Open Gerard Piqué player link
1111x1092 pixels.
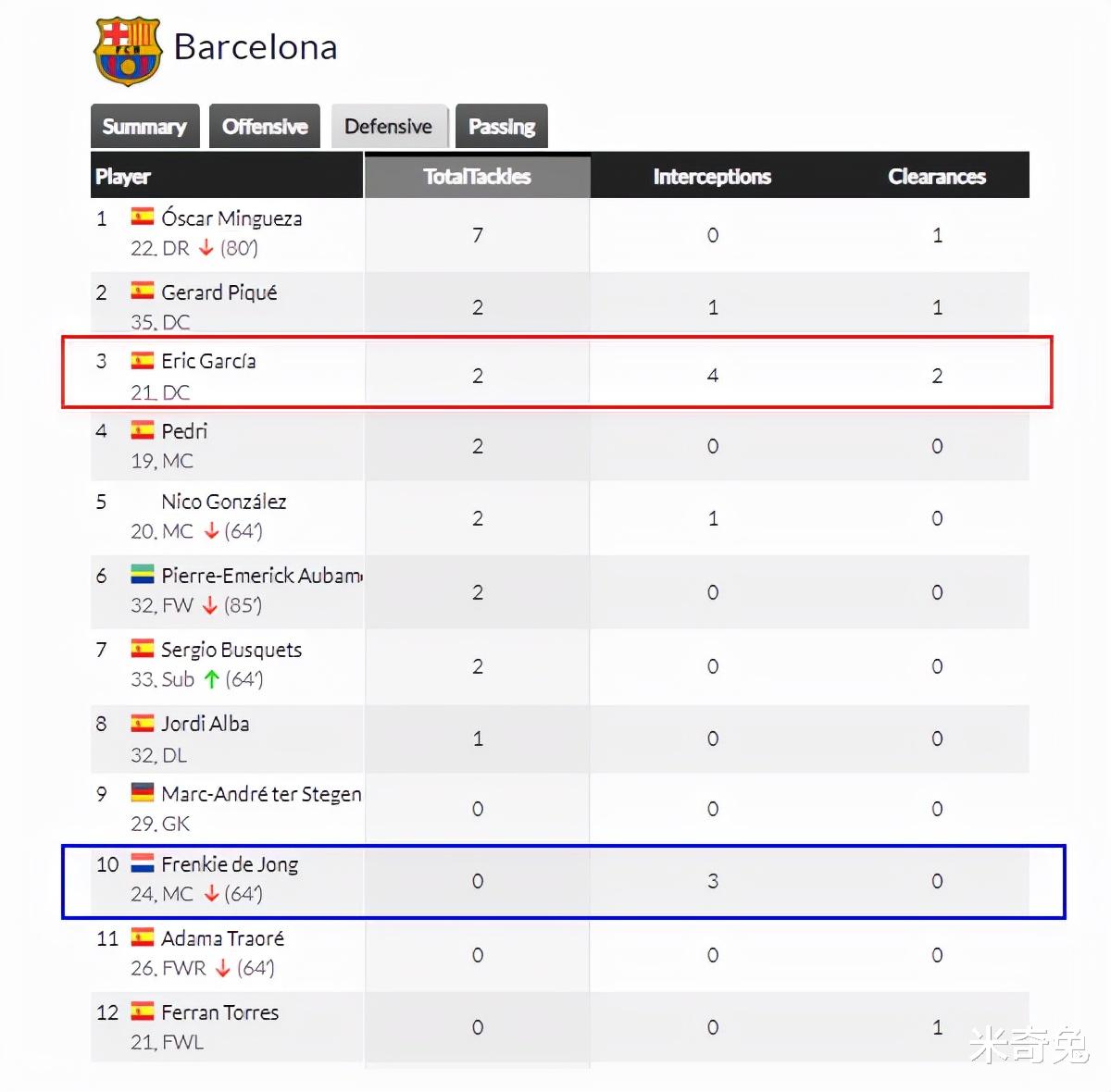219,292
